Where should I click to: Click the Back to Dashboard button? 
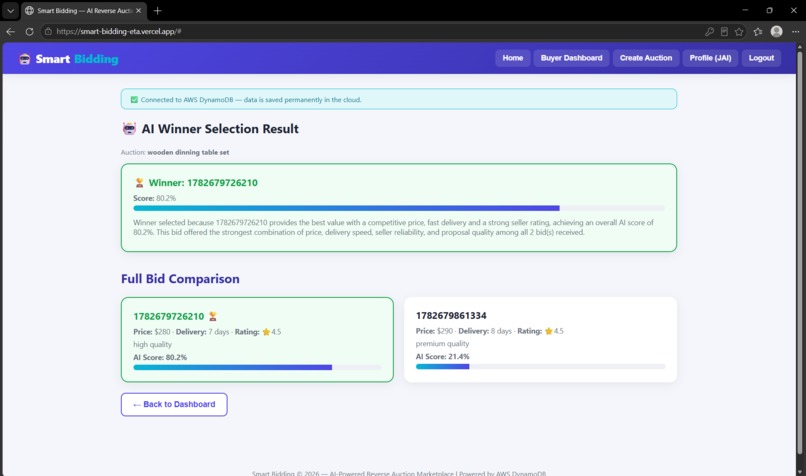click(174, 405)
